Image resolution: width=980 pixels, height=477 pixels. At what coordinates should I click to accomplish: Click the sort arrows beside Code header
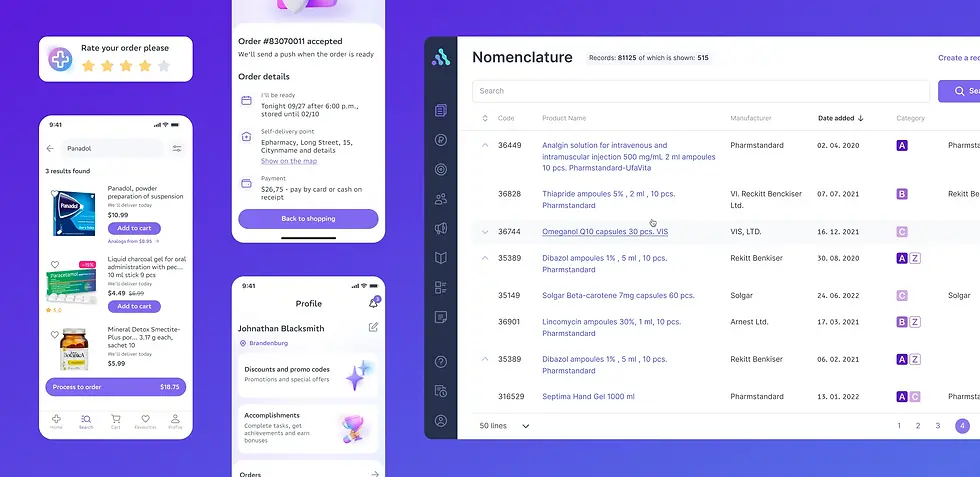(485, 118)
